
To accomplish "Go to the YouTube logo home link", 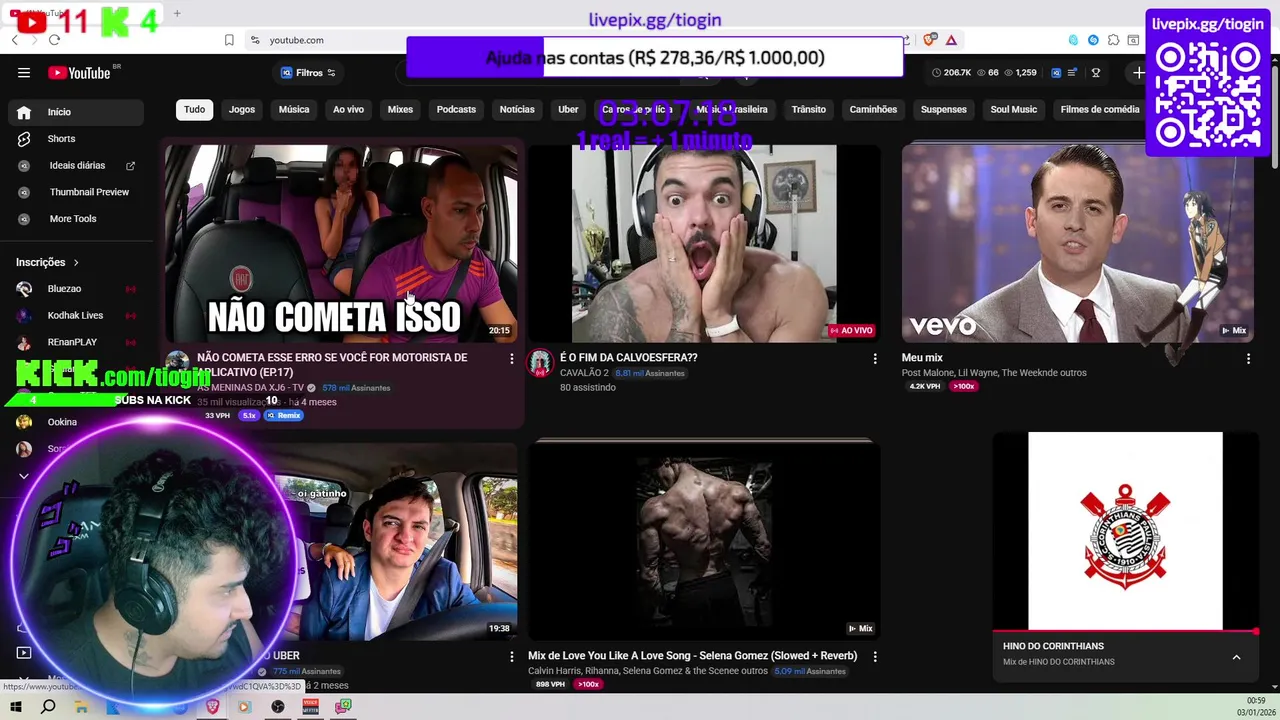I will coord(79,72).
